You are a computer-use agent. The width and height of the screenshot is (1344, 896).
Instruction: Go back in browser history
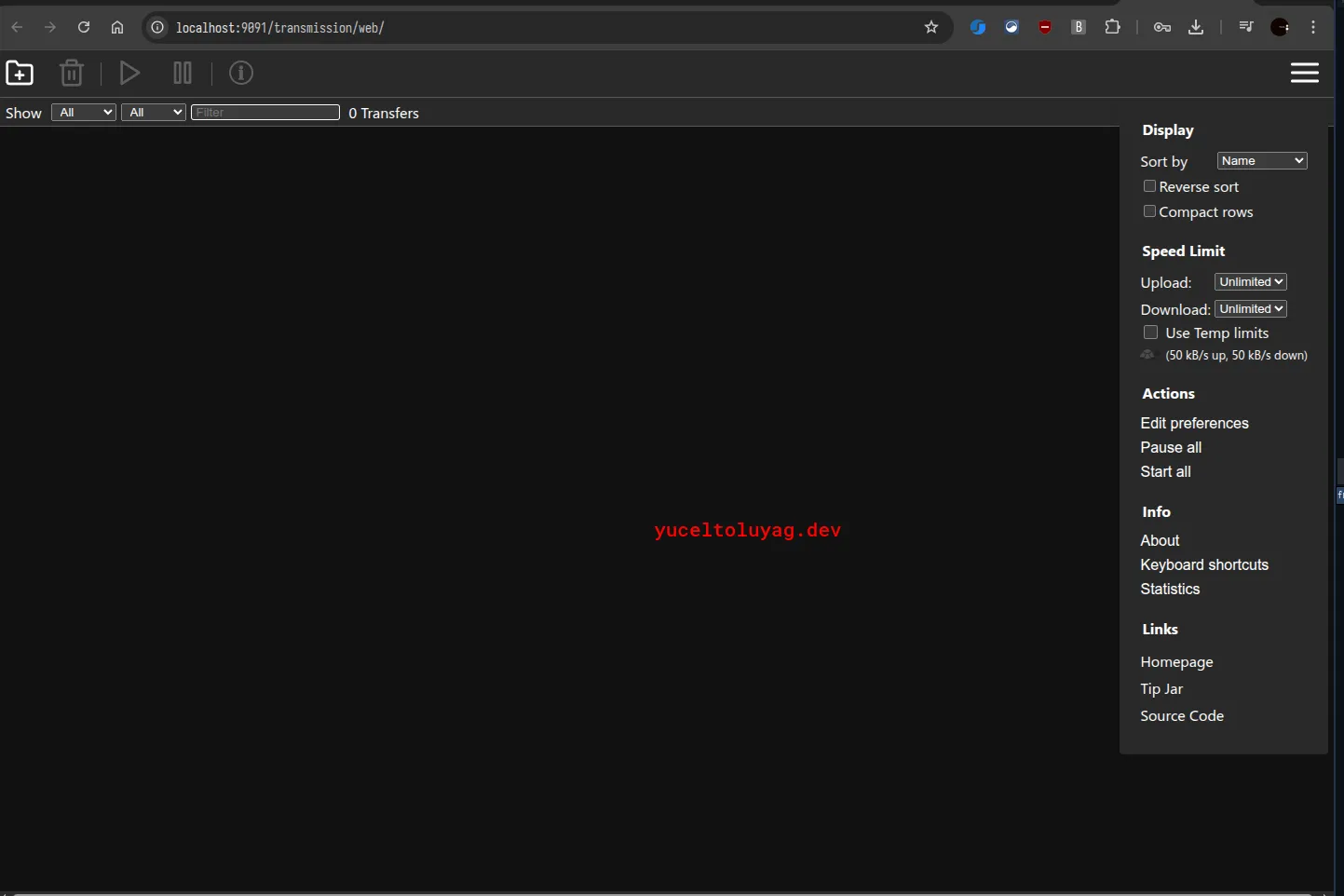pyautogui.click(x=17, y=27)
